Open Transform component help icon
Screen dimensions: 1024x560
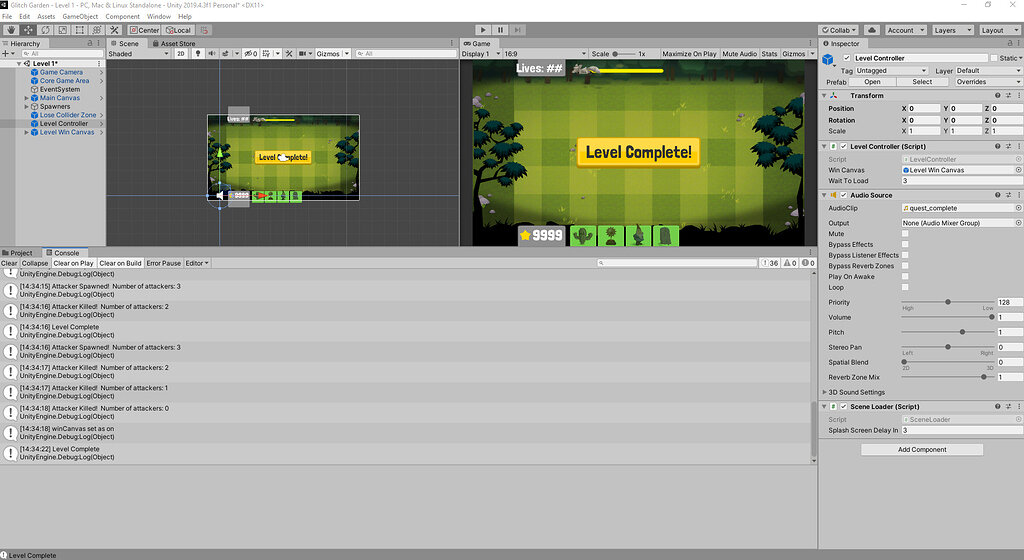coord(998,95)
